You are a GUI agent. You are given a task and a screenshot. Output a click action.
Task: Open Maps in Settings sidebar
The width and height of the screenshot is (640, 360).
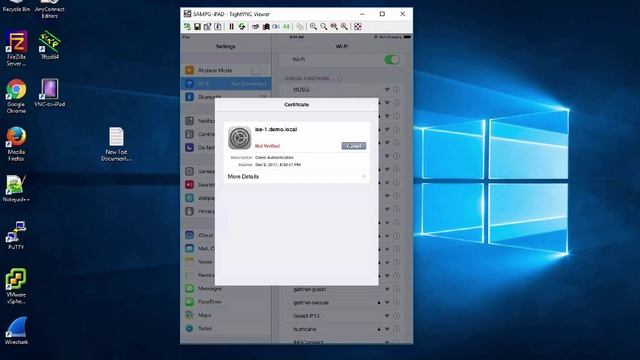226,315
